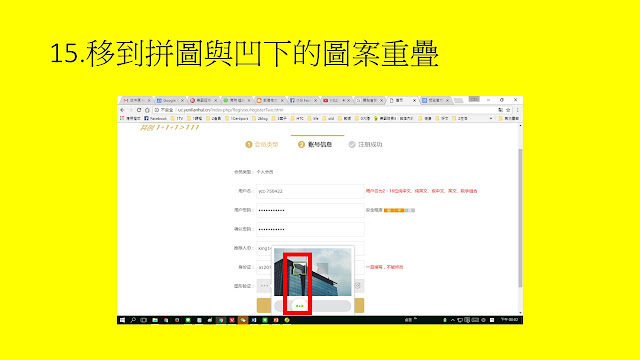Switch to the Google tab
The image size is (640, 360).
click(x=170, y=100)
